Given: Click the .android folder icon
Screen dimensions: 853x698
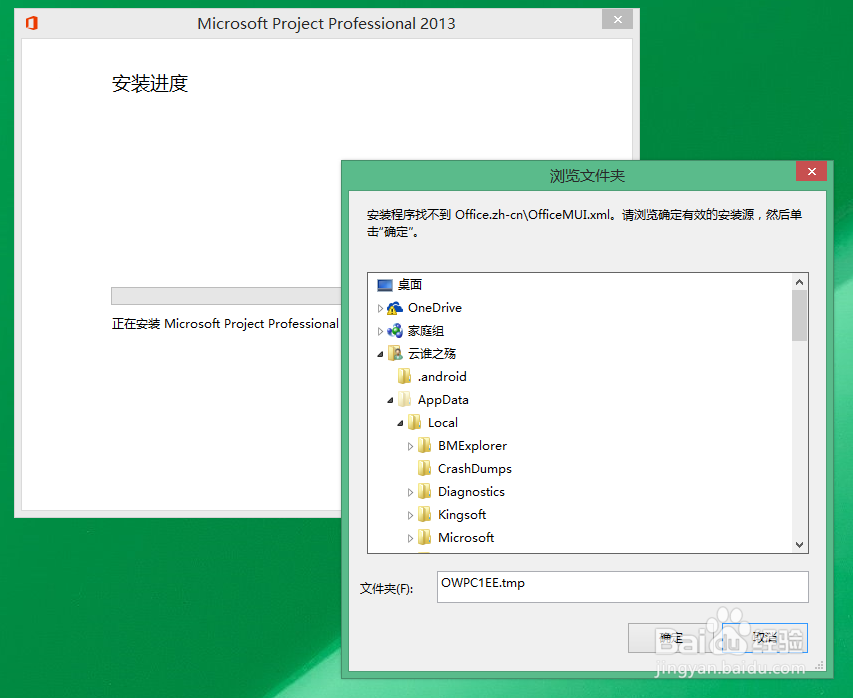Looking at the screenshot, I should click(405, 376).
